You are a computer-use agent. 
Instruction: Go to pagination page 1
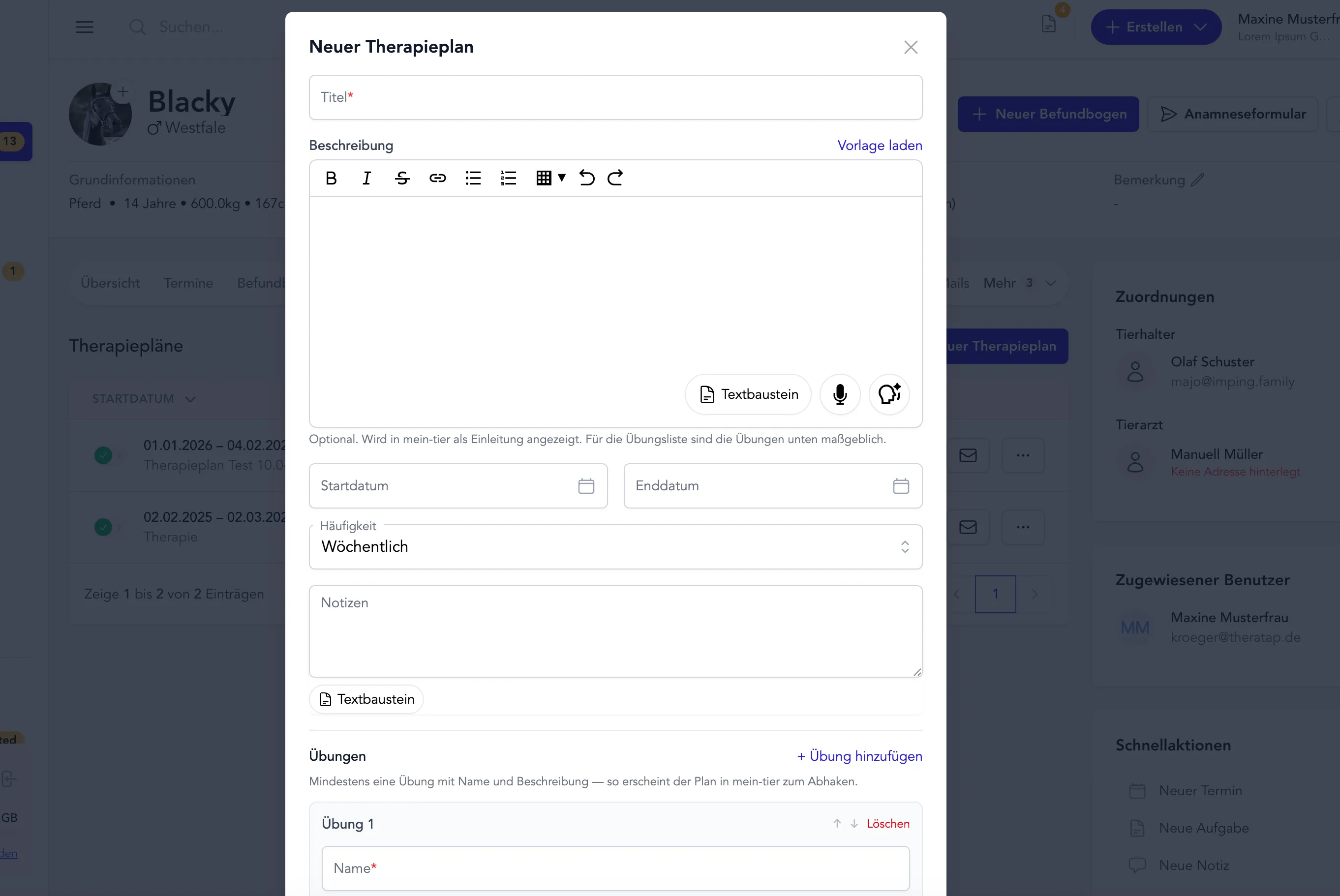coord(996,594)
